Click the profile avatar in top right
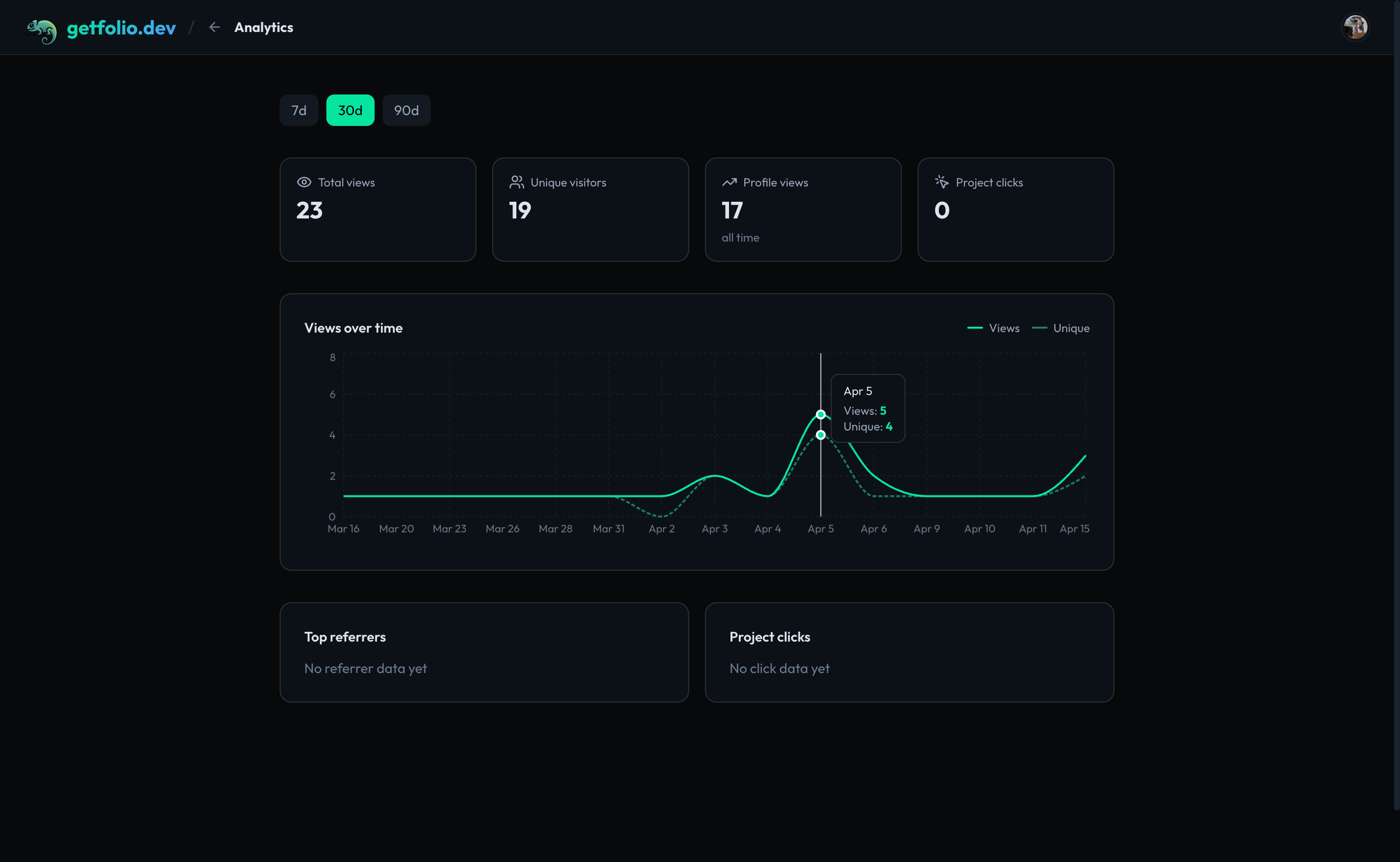Image resolution: width=1400 pixels, height=862 pixels. [1356, 27]
